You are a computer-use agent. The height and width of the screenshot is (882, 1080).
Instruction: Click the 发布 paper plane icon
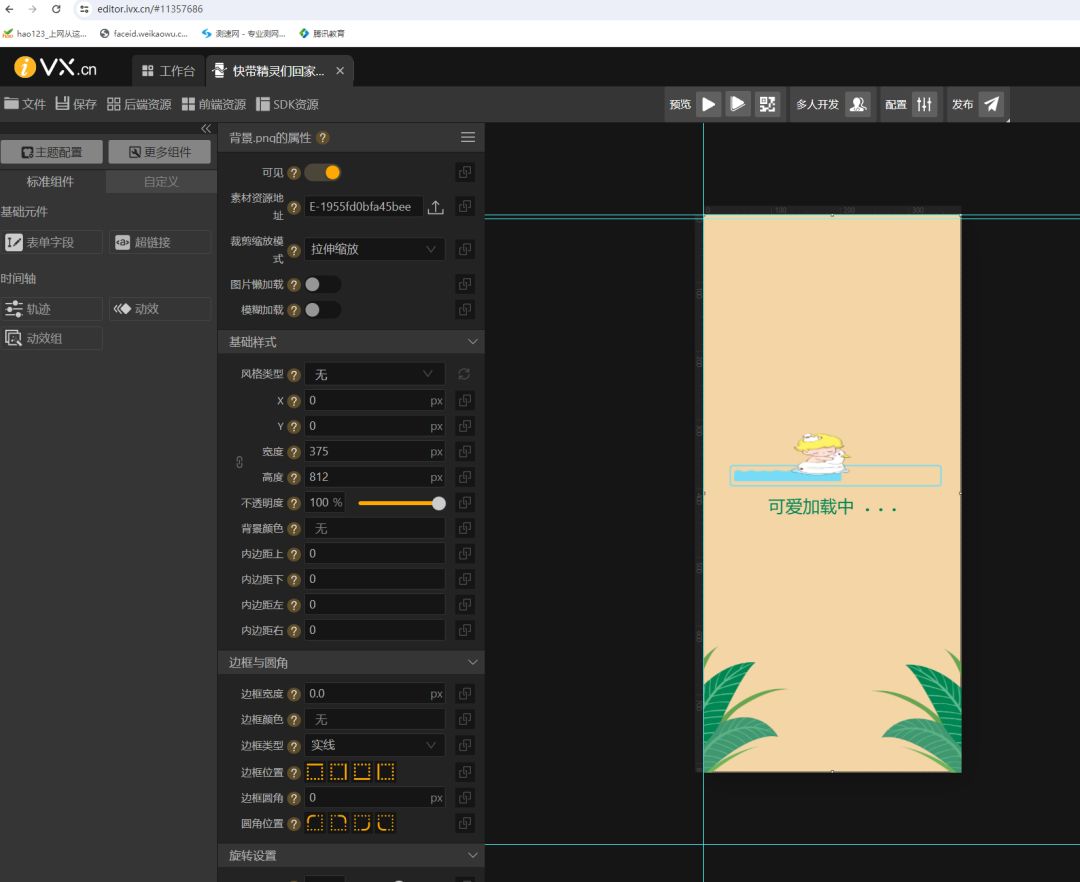(990, 104)
